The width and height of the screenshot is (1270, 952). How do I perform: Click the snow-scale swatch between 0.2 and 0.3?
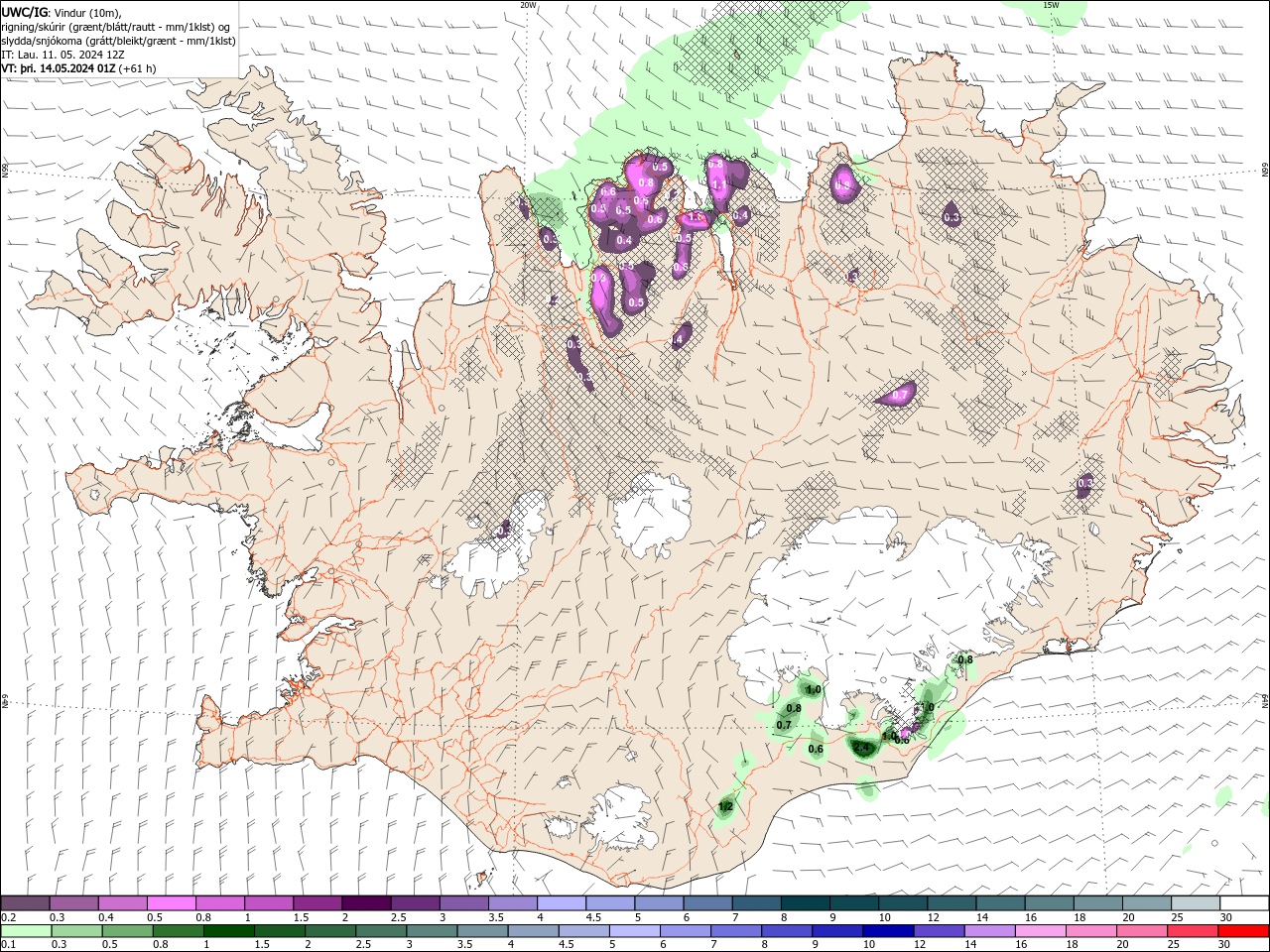coord(26,903)
